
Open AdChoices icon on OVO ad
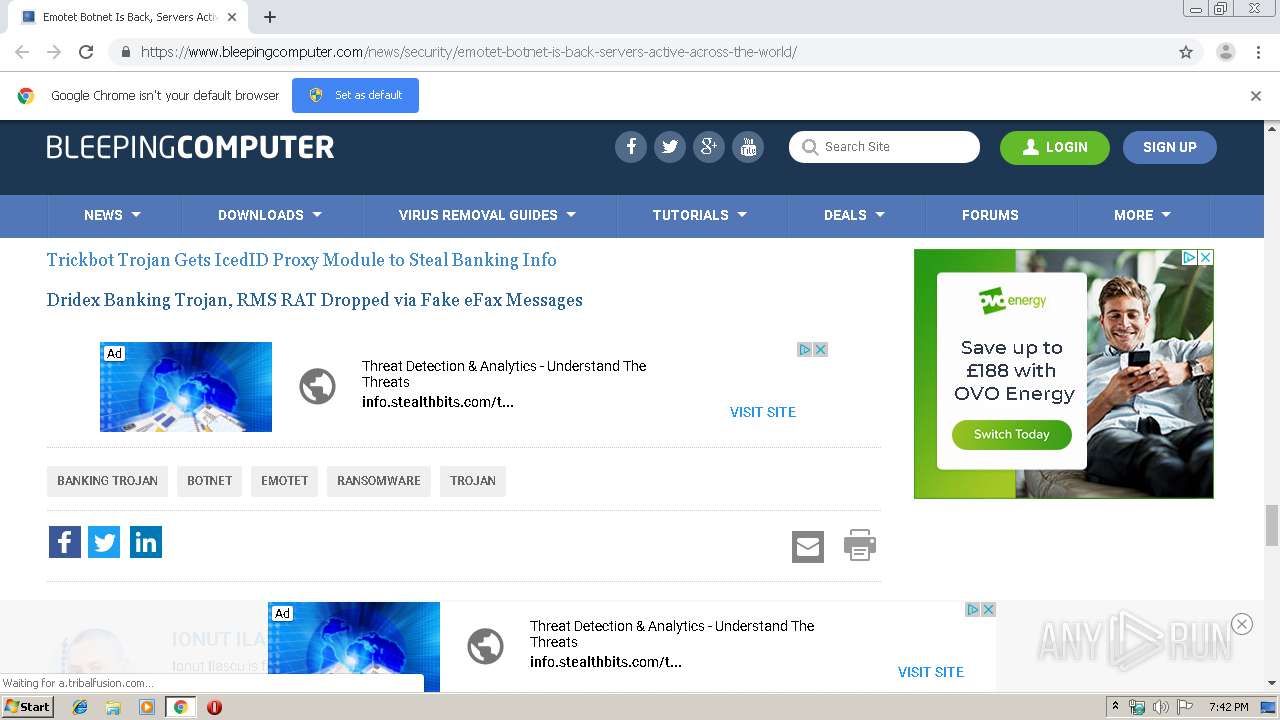click(1190, 257)
